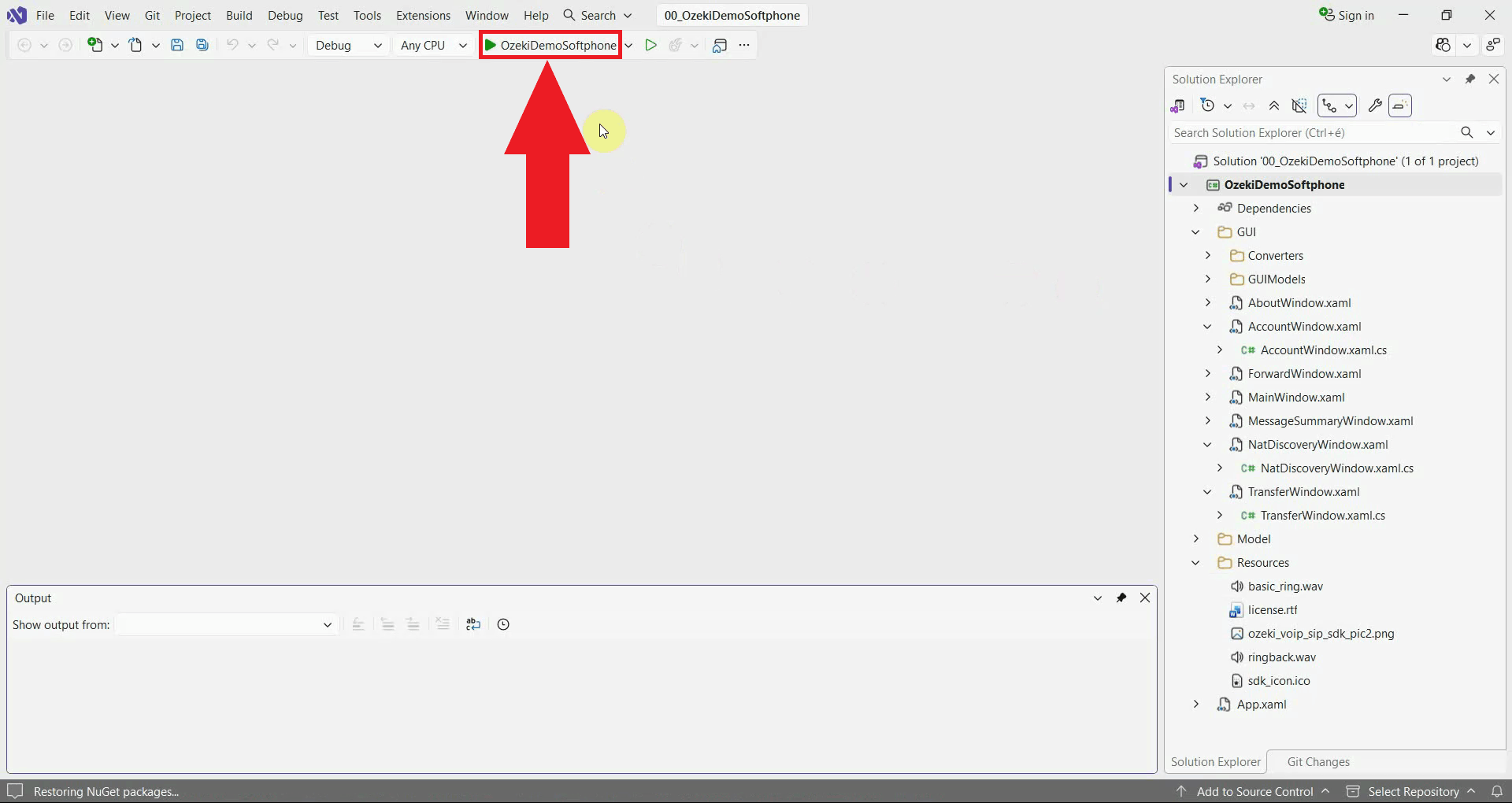Open the Debug configuration dropdown
This screenshot has width=1512, height=803.
349,45
